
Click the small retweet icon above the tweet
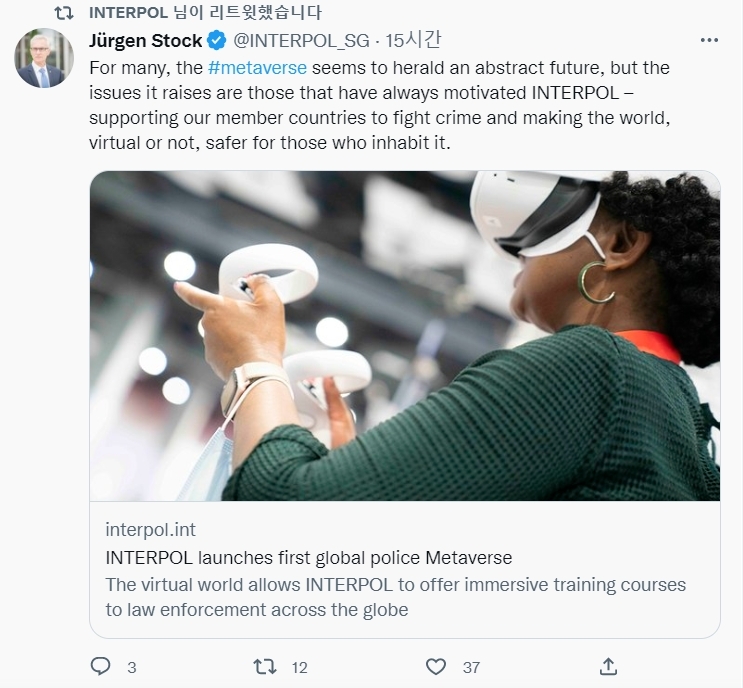click(x=62, y=13)
